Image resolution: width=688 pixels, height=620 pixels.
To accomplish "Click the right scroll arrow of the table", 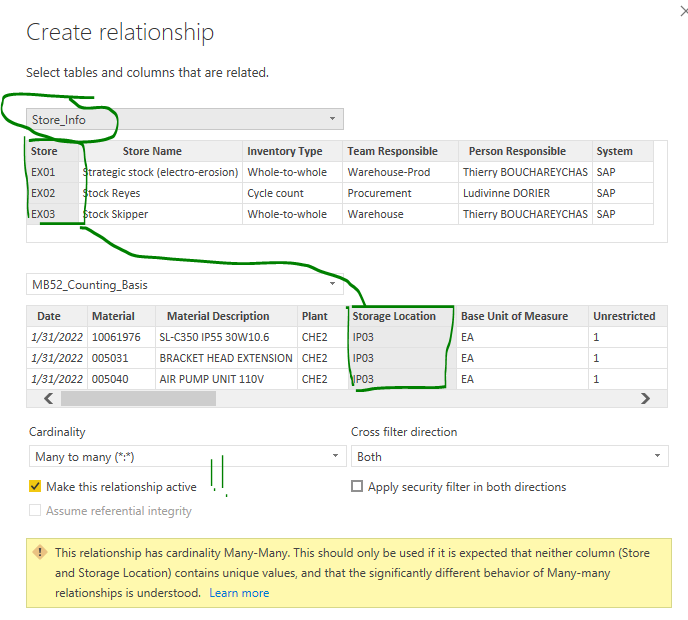I will coord(645,398).
